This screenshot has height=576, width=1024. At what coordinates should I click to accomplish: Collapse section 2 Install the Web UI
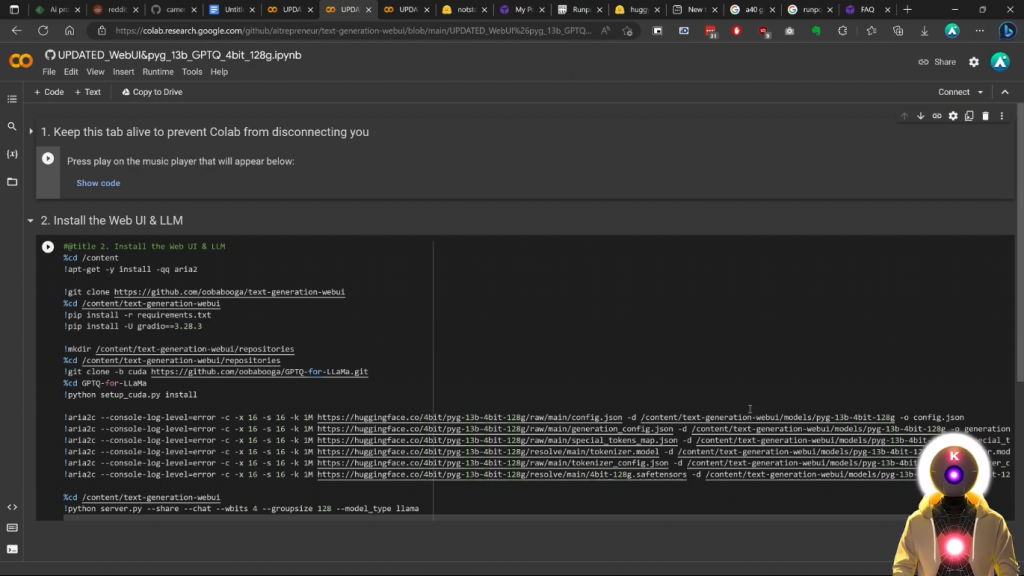tap(31, 221)
